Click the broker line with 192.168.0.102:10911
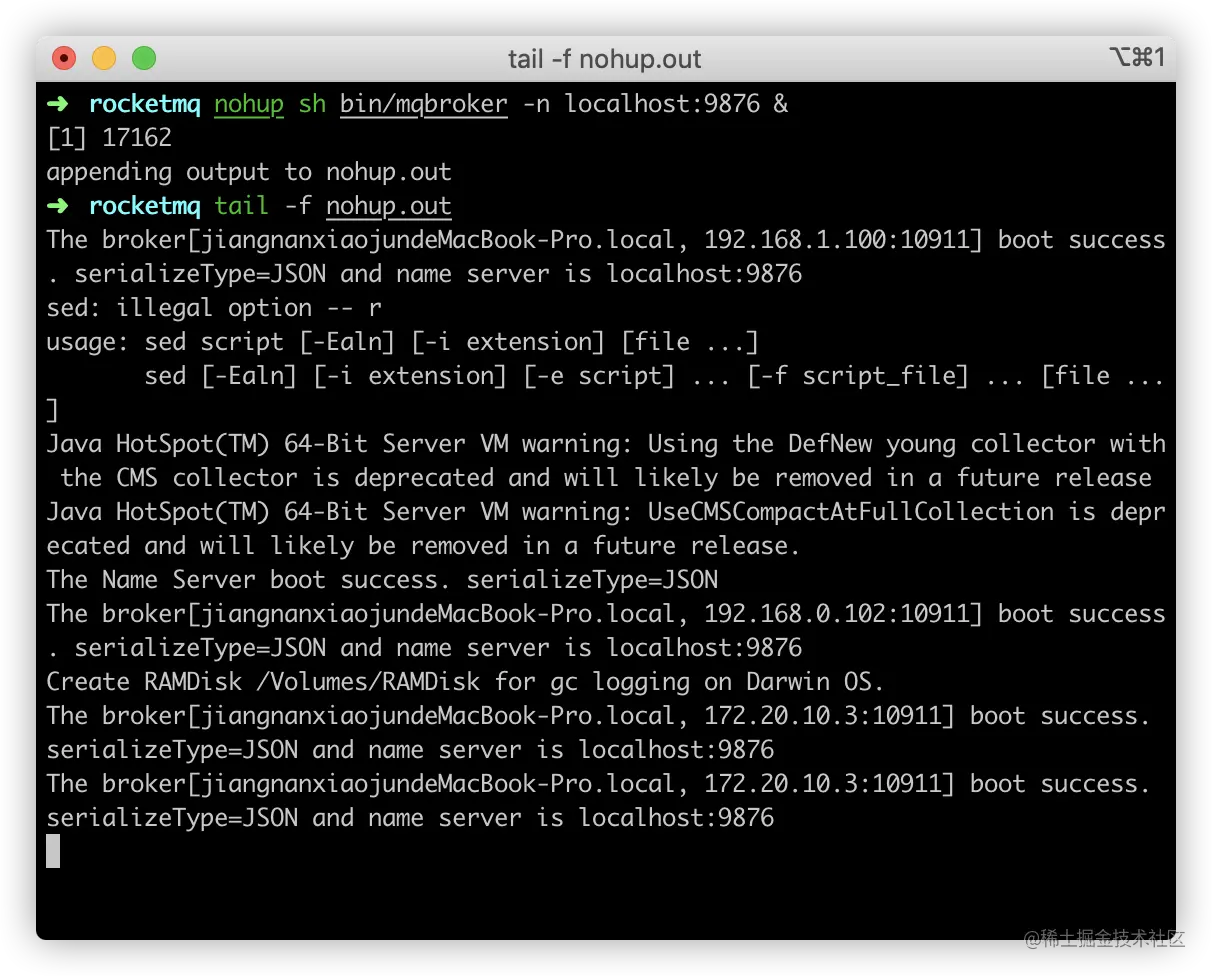 point(606,614)
